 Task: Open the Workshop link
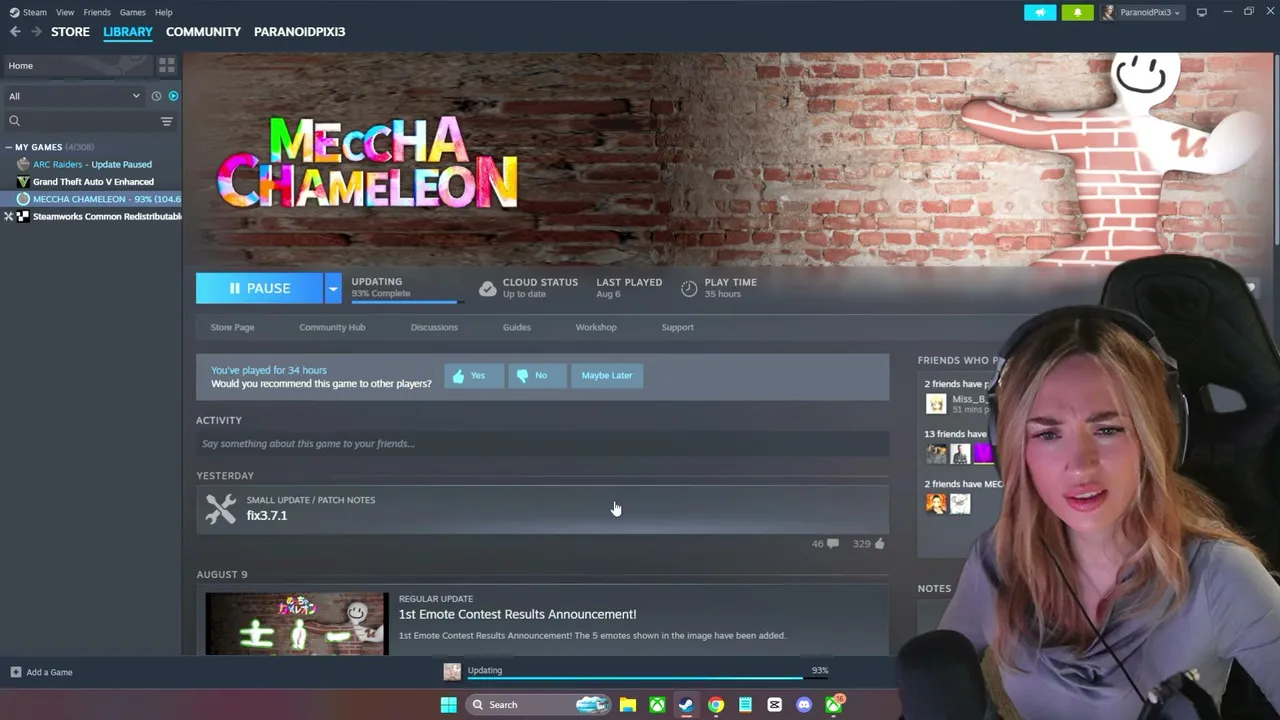pyautogui.click(x=596, y=327)
